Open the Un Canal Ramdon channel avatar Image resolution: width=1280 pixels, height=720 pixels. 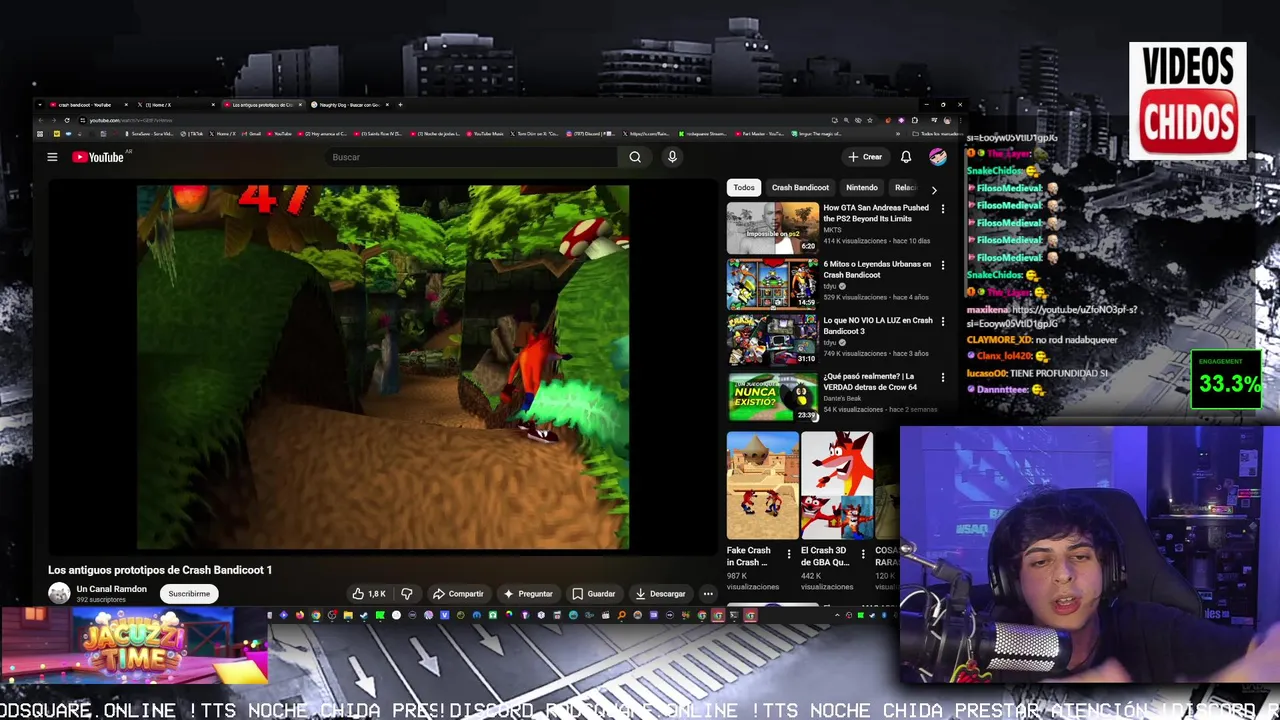pyautogui.click(x=59, y=593)
